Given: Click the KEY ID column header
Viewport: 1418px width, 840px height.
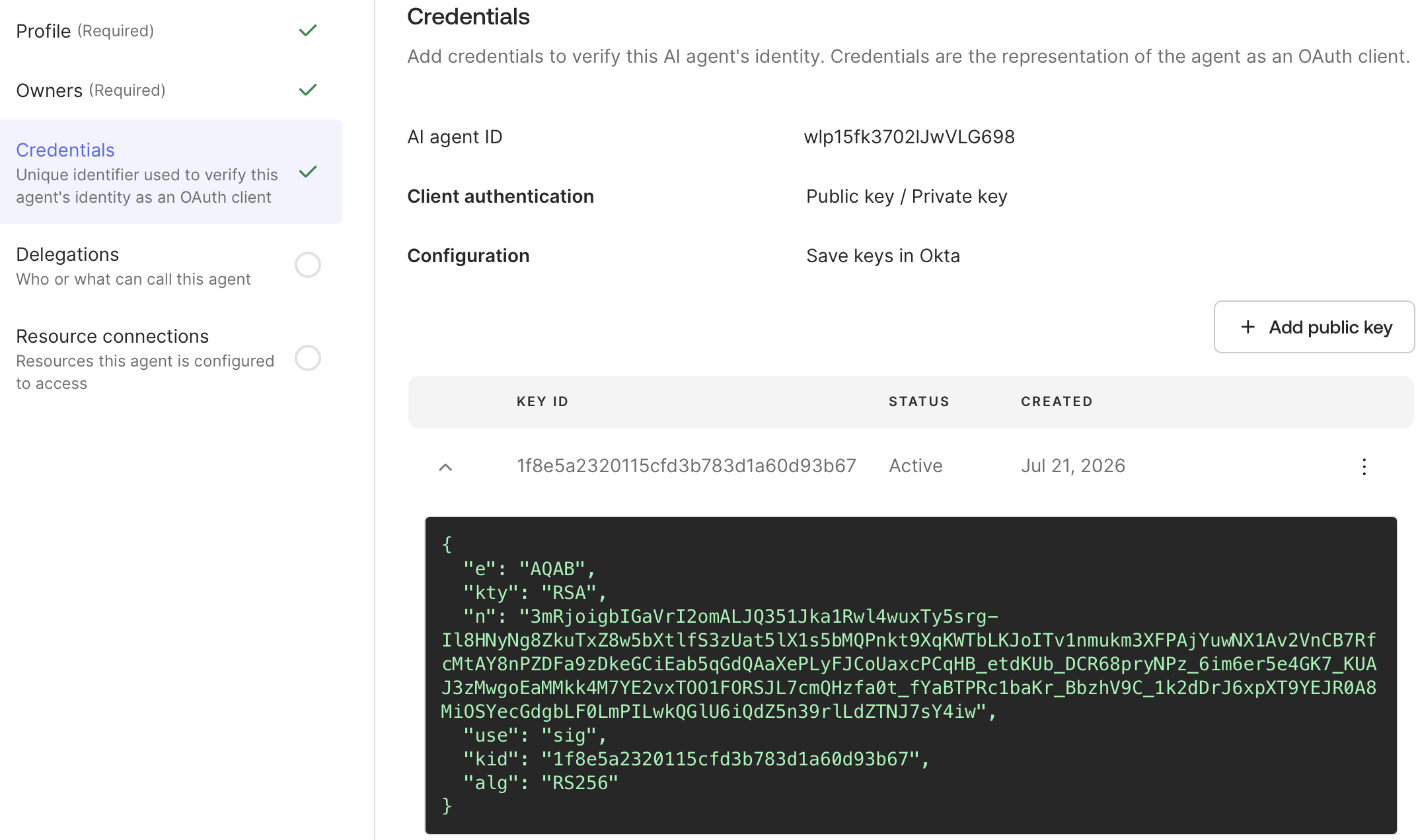Looking at the screenshot, I should pyautogui.click(x=542, y=402).
